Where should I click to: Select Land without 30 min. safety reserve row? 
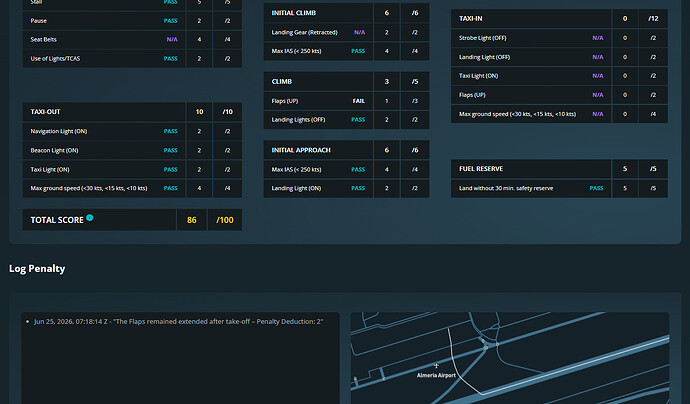pyautogui.click(x=559, y=188)
